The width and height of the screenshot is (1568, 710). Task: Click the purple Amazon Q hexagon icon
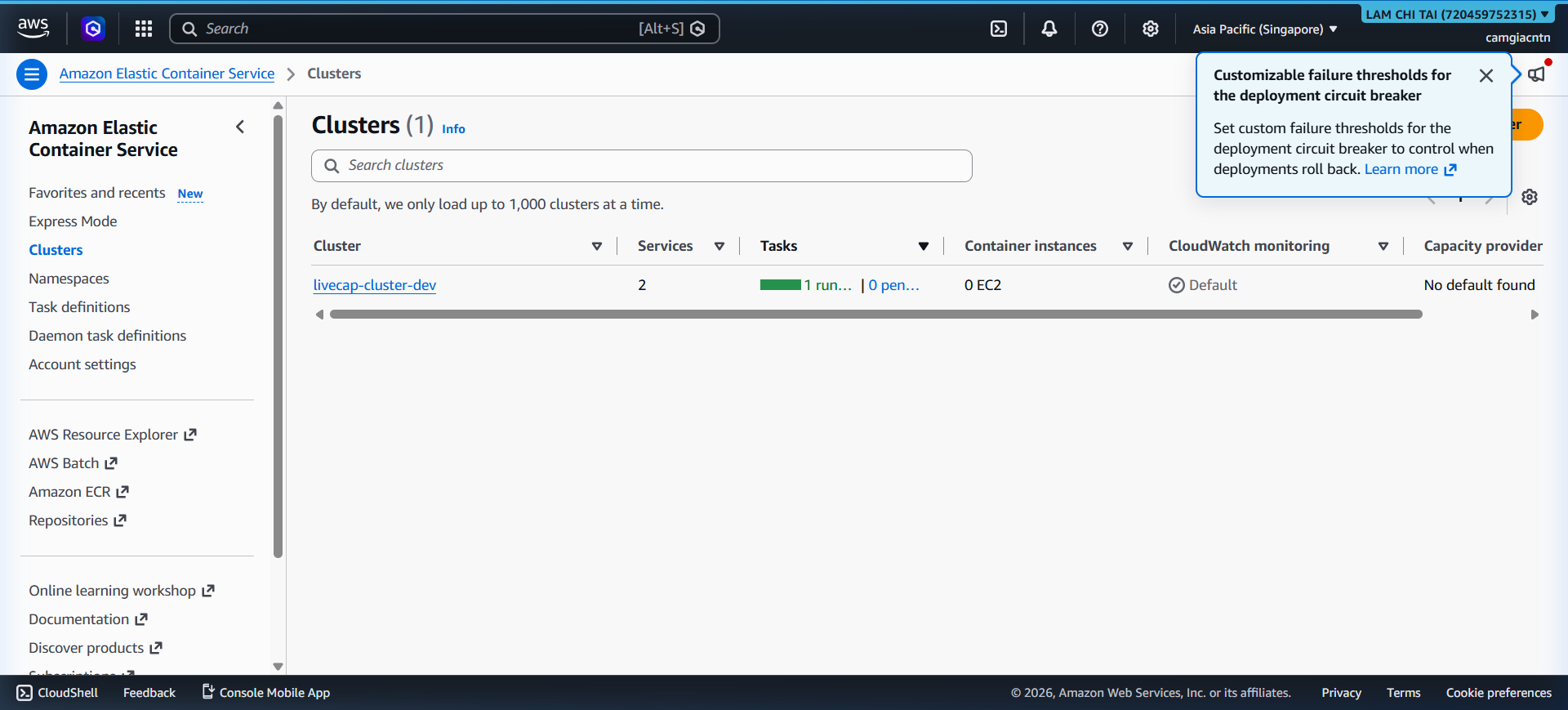pos(93,29)
